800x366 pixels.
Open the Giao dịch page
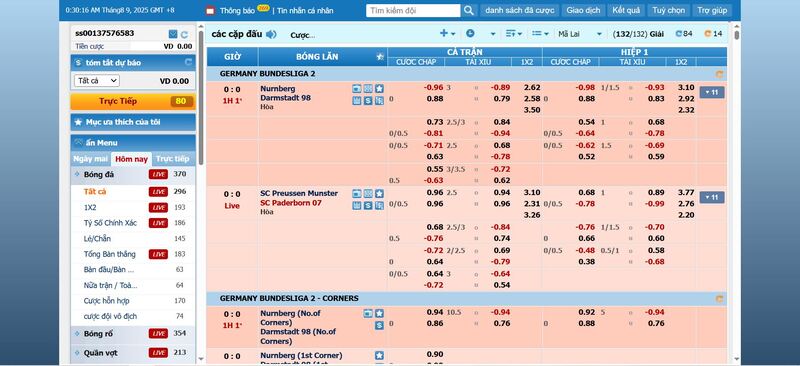(x=584, y=10)
